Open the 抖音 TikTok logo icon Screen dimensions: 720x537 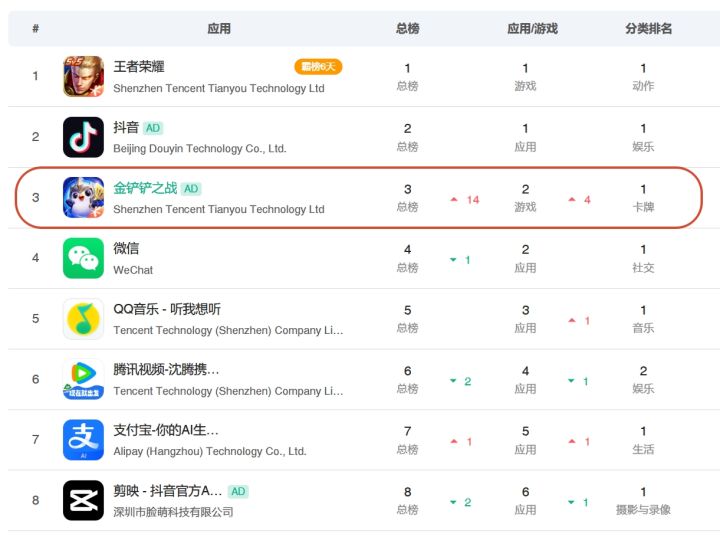pyautogui.click(x=83, y=137)
